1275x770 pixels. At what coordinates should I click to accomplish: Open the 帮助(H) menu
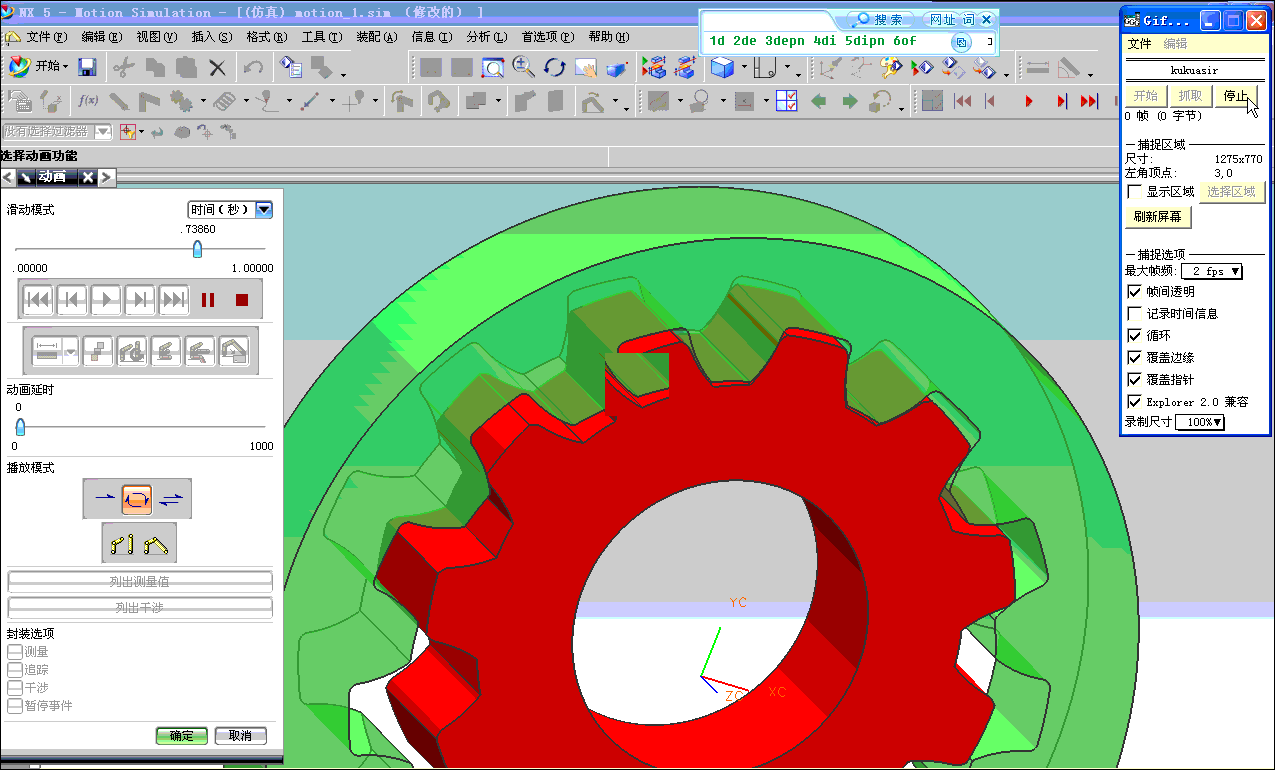(609, 37)
